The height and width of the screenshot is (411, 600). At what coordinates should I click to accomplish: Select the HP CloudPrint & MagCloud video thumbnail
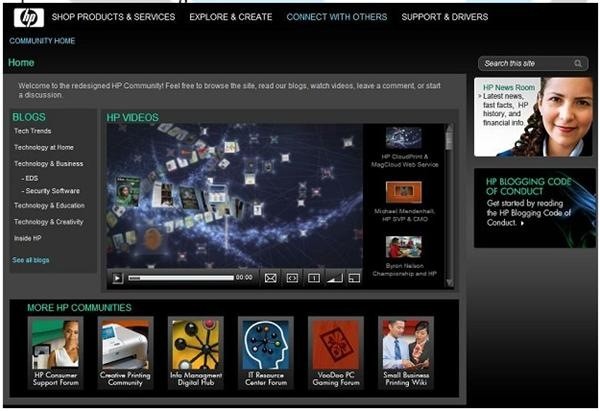[x=404, y=138]
